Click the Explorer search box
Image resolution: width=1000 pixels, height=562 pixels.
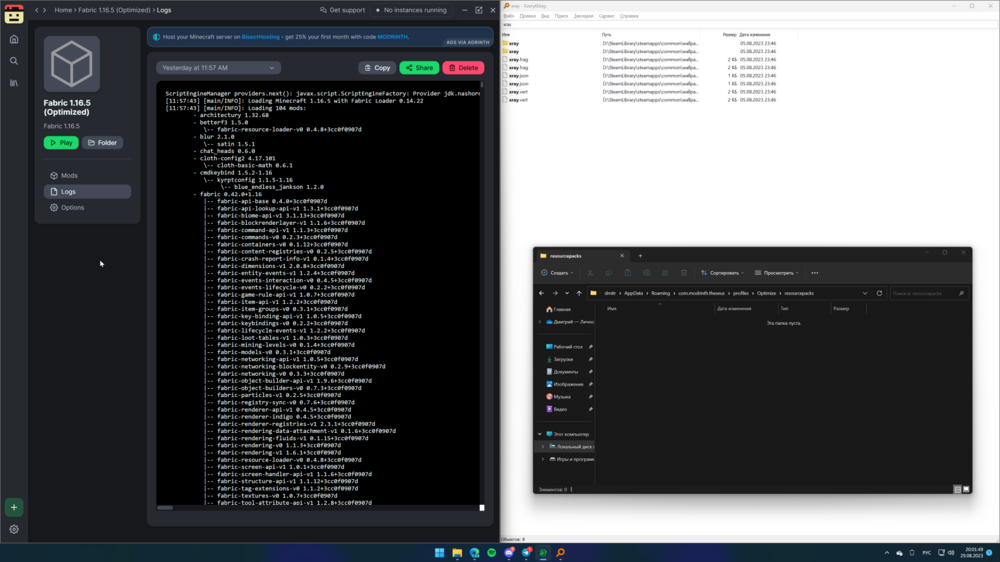point(928,293)
